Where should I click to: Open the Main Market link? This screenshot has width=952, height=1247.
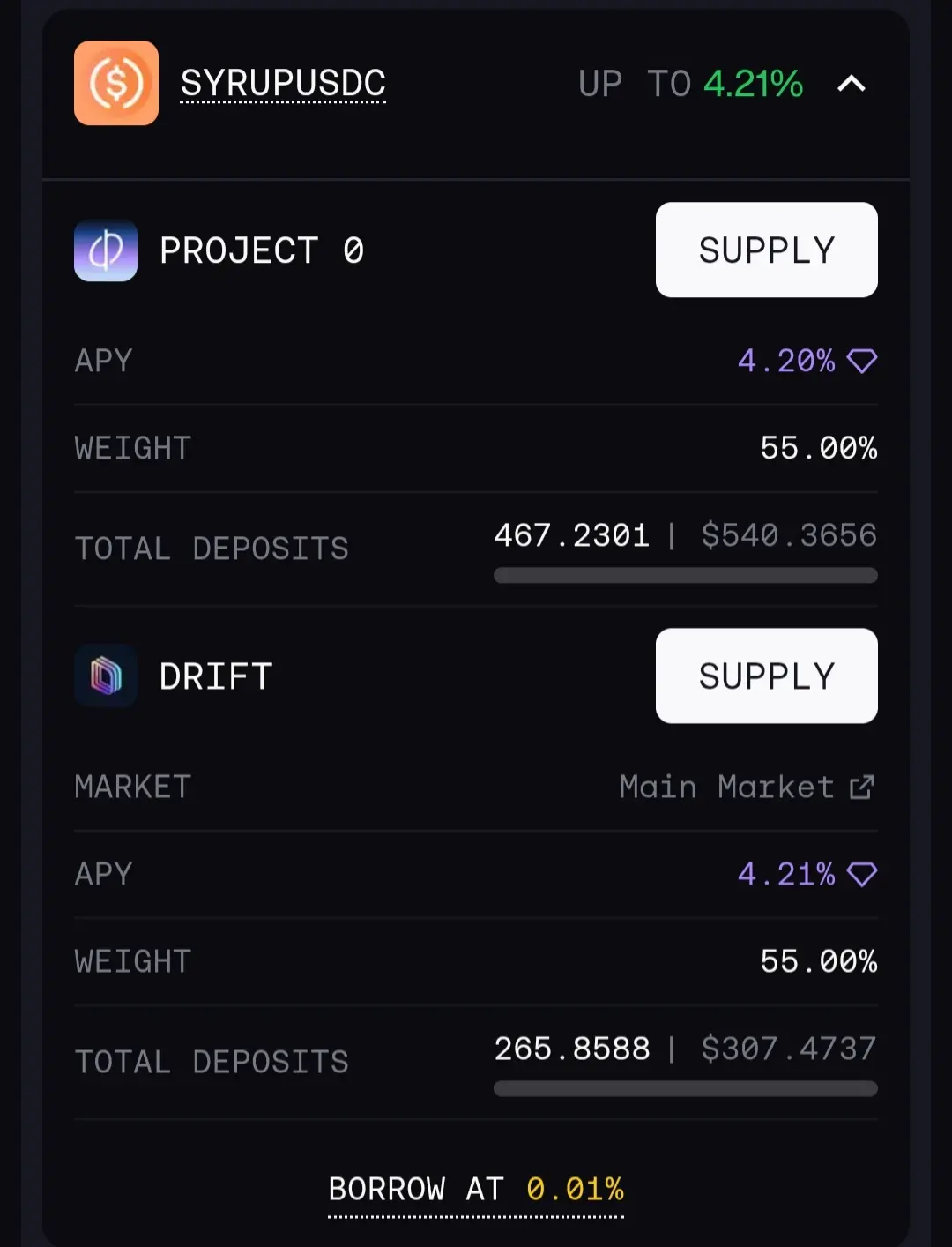click(x=726, y=787)
